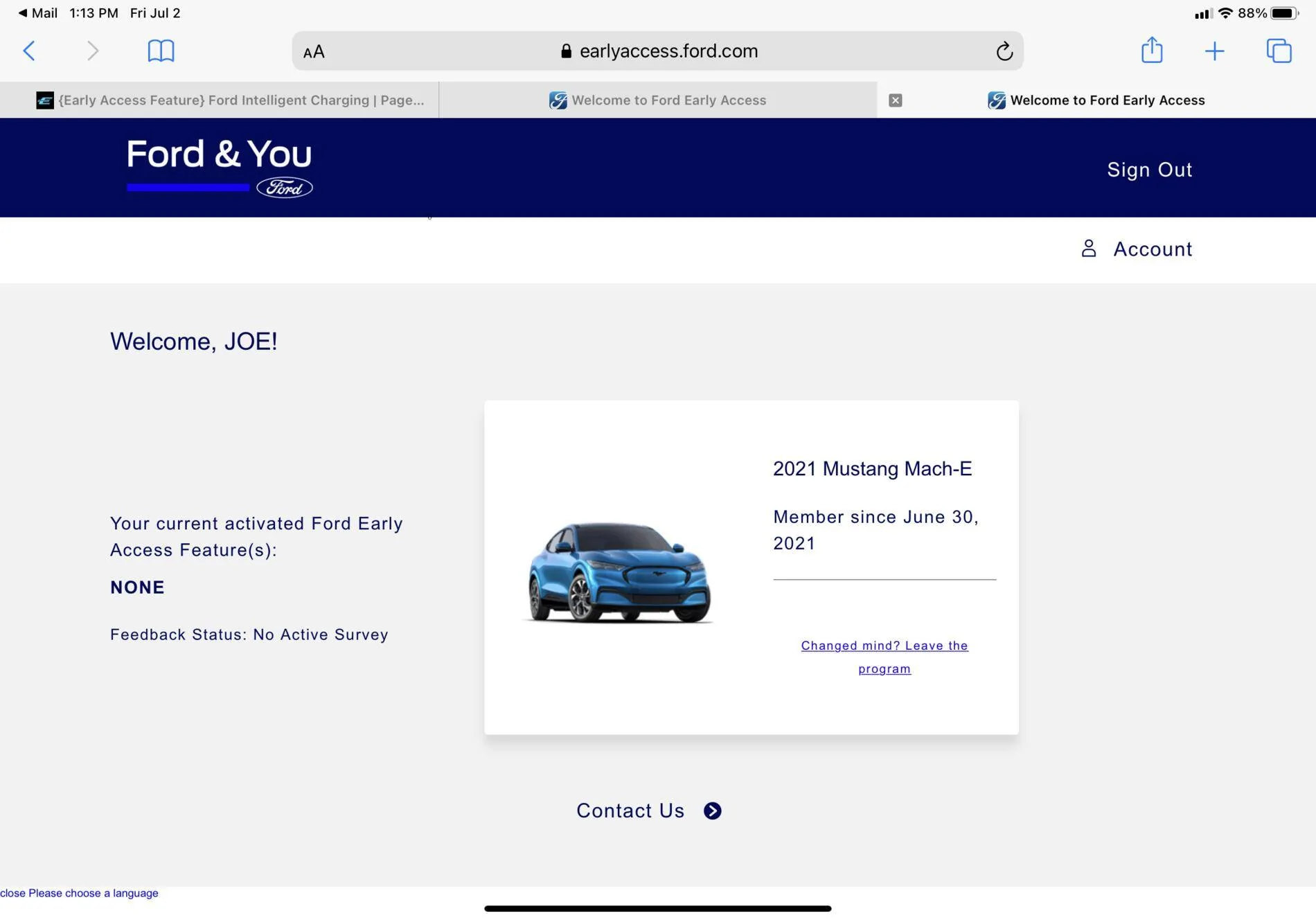
Task: Click the Account person icon
Action: pos(1089,249)
